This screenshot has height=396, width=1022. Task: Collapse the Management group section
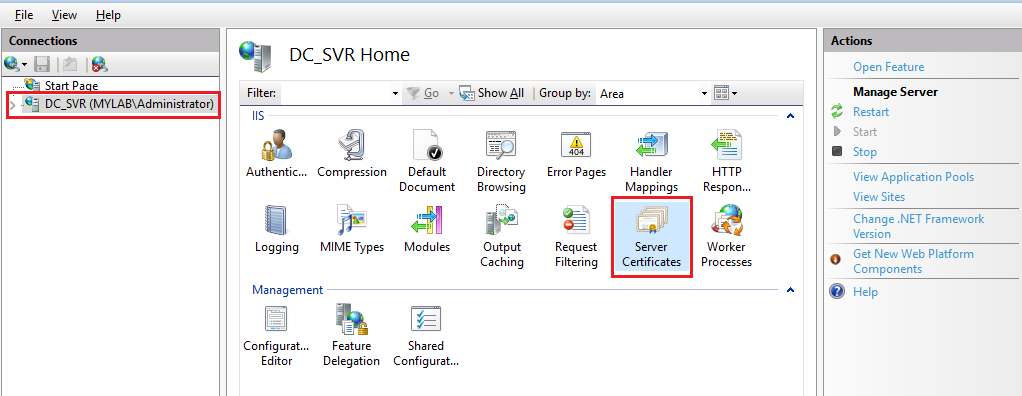tap(791, 290)
